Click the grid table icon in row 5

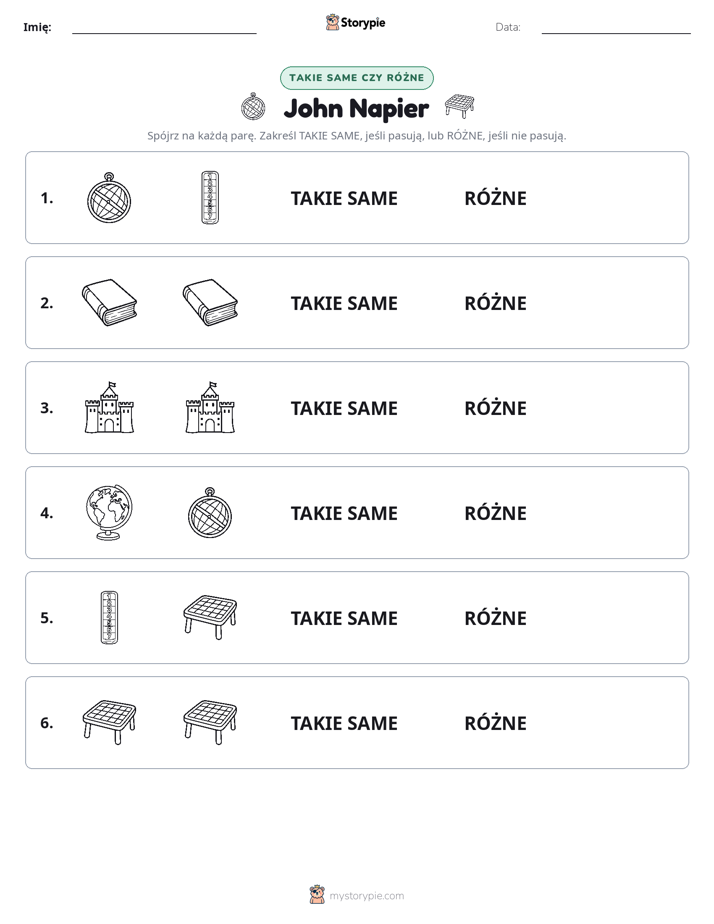210,617
